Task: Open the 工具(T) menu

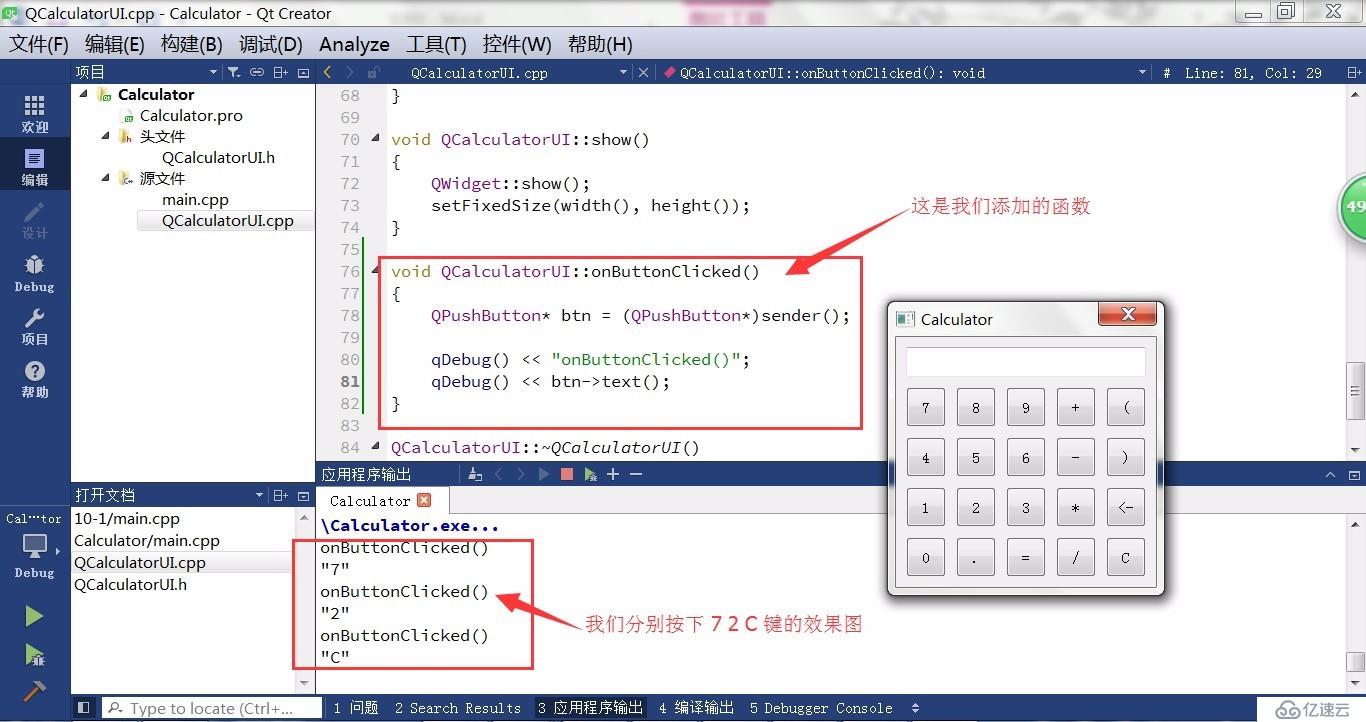Action: 436,45
